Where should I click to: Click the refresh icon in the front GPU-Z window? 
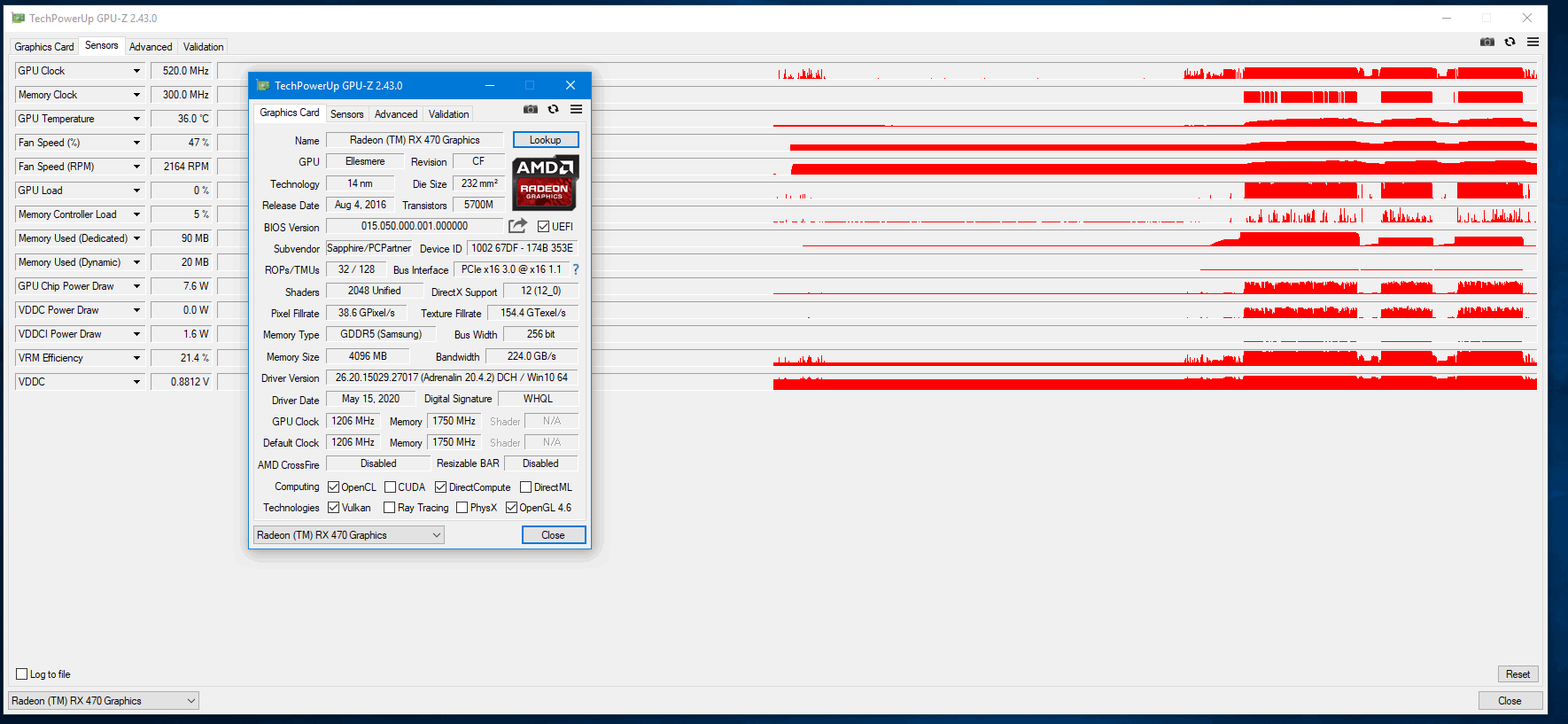(553, 109)
